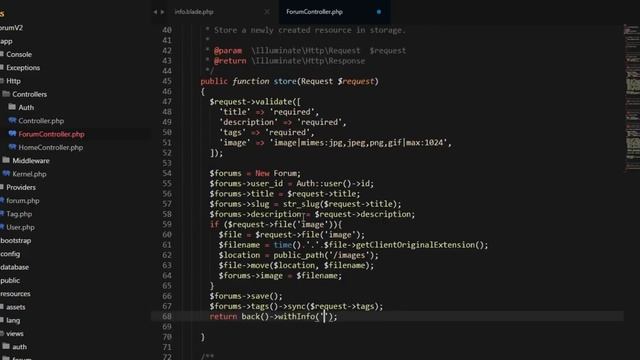
Task: Open Tag.php file in sidebar
Action: click(x=19, y=214)
